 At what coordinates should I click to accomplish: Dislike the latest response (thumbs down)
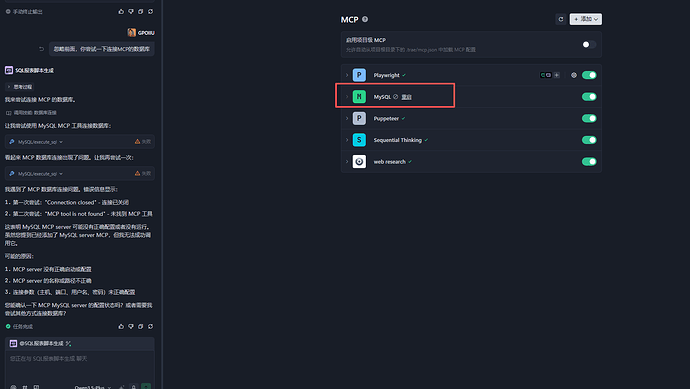131,327
